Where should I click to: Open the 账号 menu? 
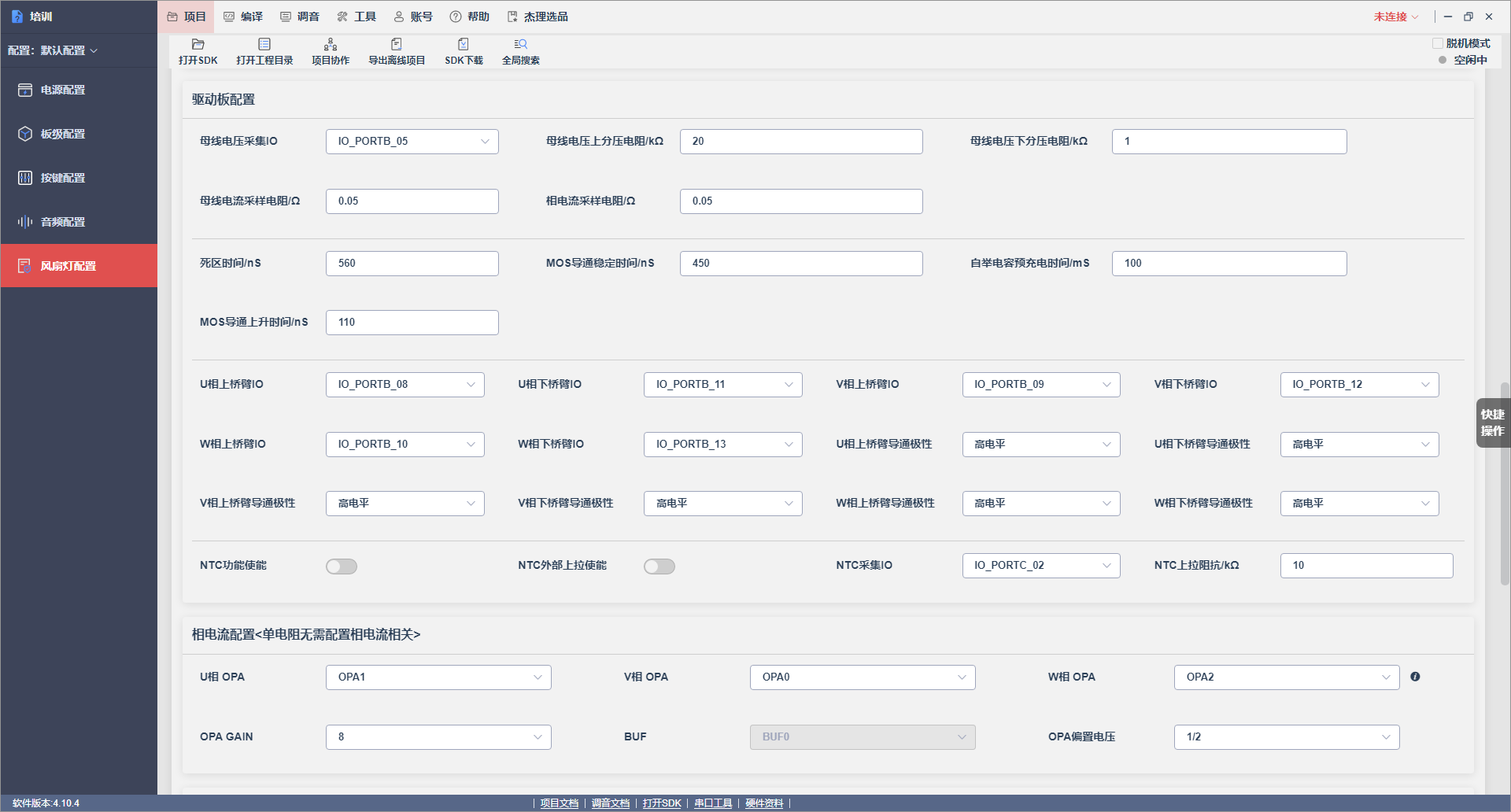[413, 17]
